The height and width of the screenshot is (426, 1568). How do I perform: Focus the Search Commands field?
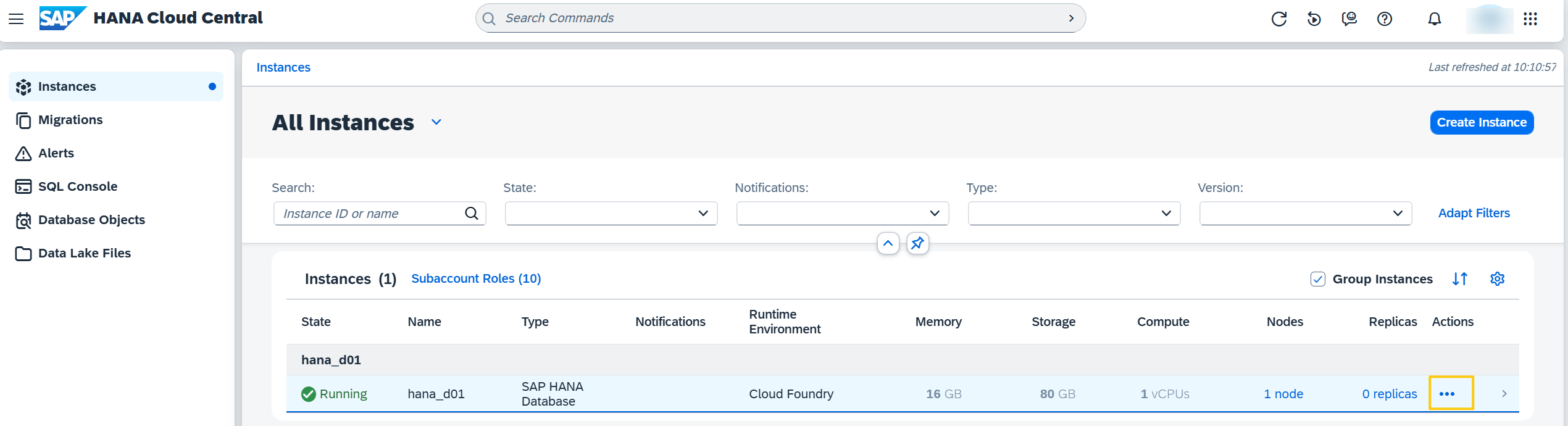click(780, 19)
